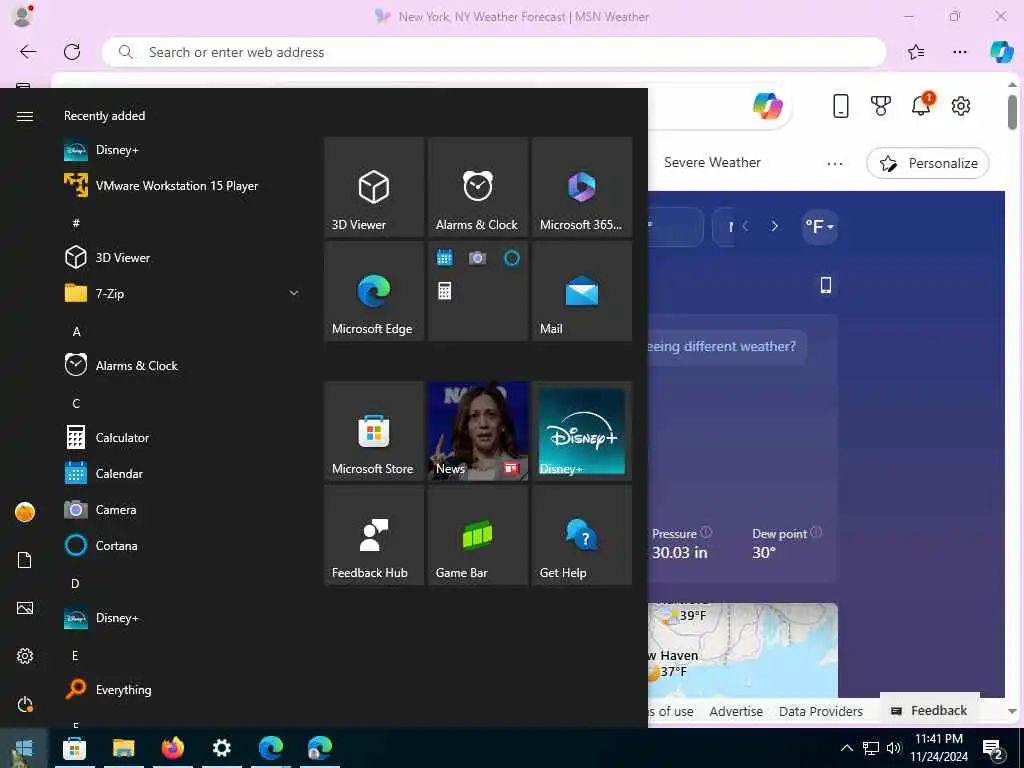Open Pictures from the Start sidebar
Viewport: 1024px width, 768px height.
point(25,609)
